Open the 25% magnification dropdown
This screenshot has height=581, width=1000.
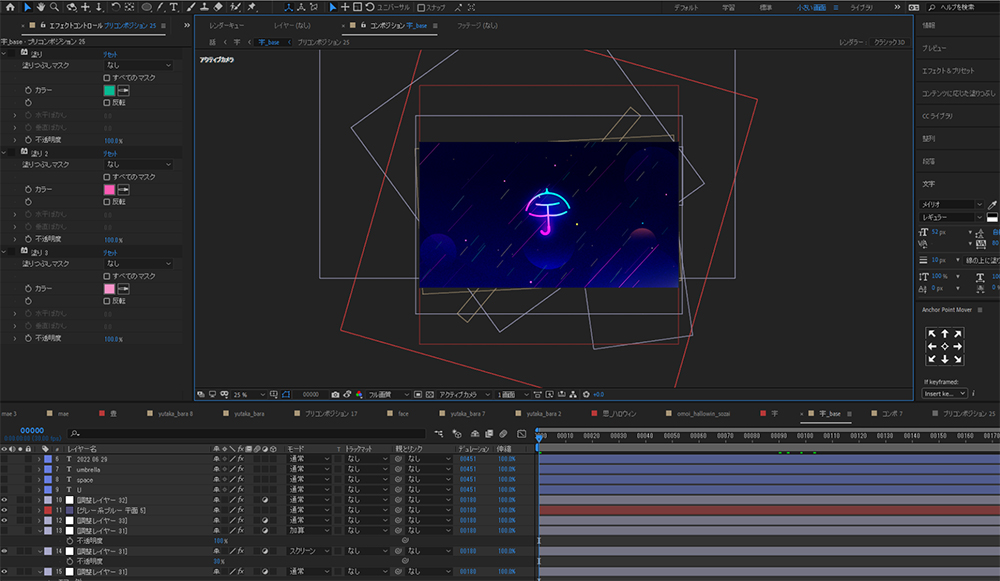pyautogui.click(x=248, y=394)
